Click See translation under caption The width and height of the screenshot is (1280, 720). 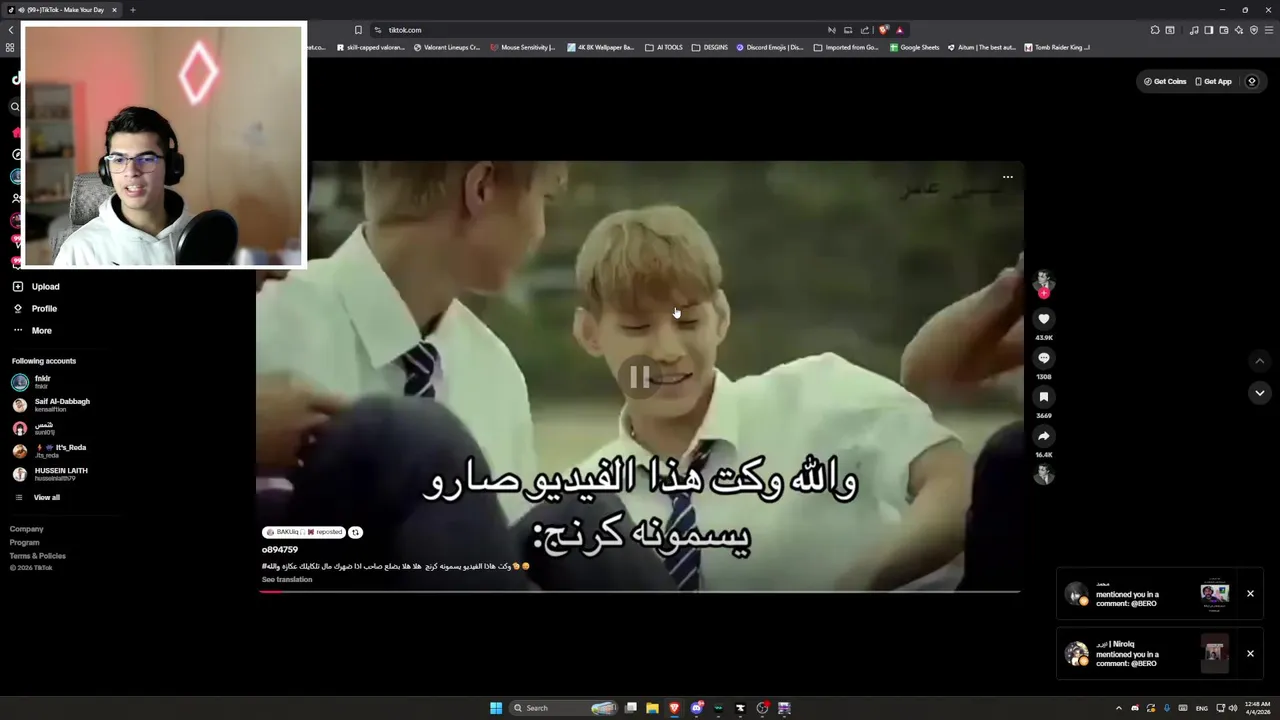pos(287,579)
